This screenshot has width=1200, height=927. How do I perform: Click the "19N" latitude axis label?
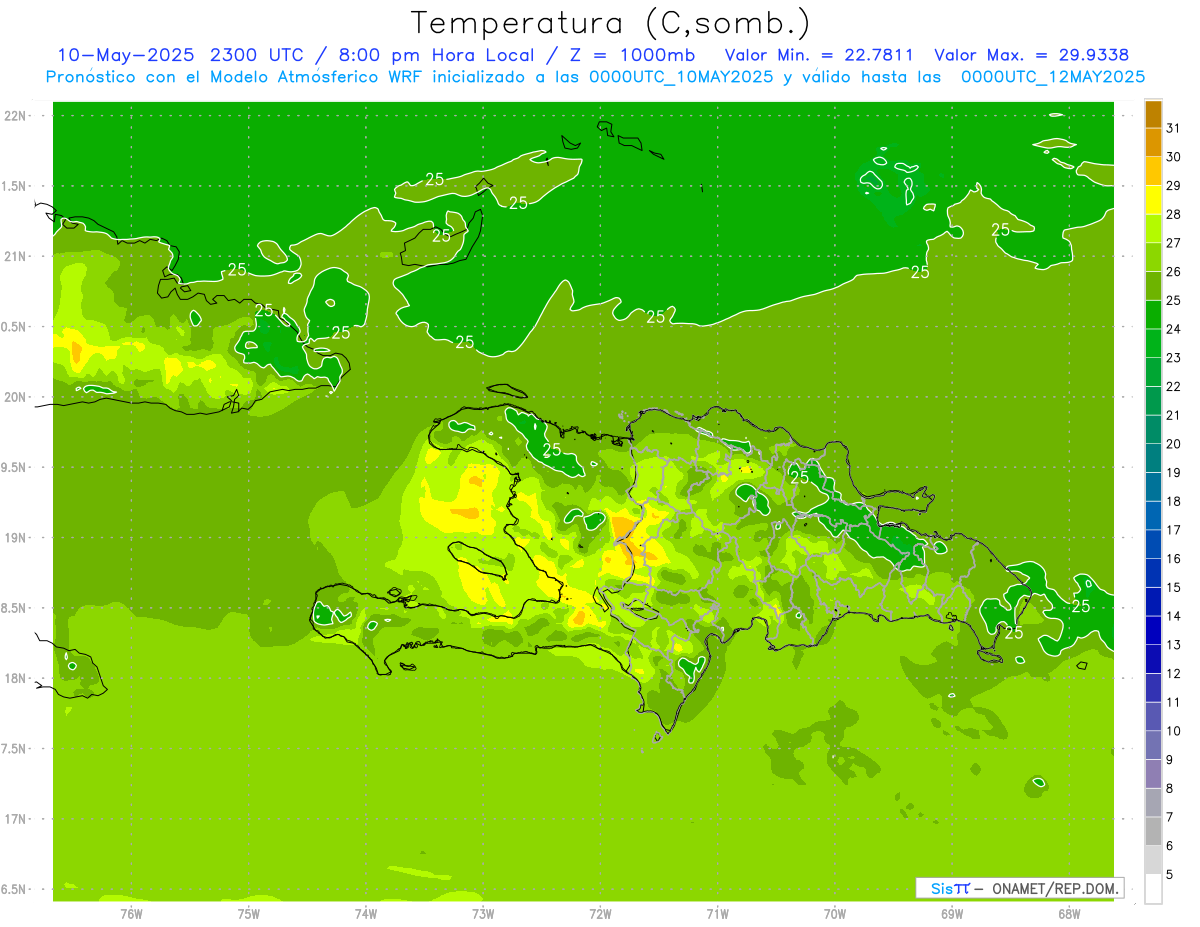15,538
